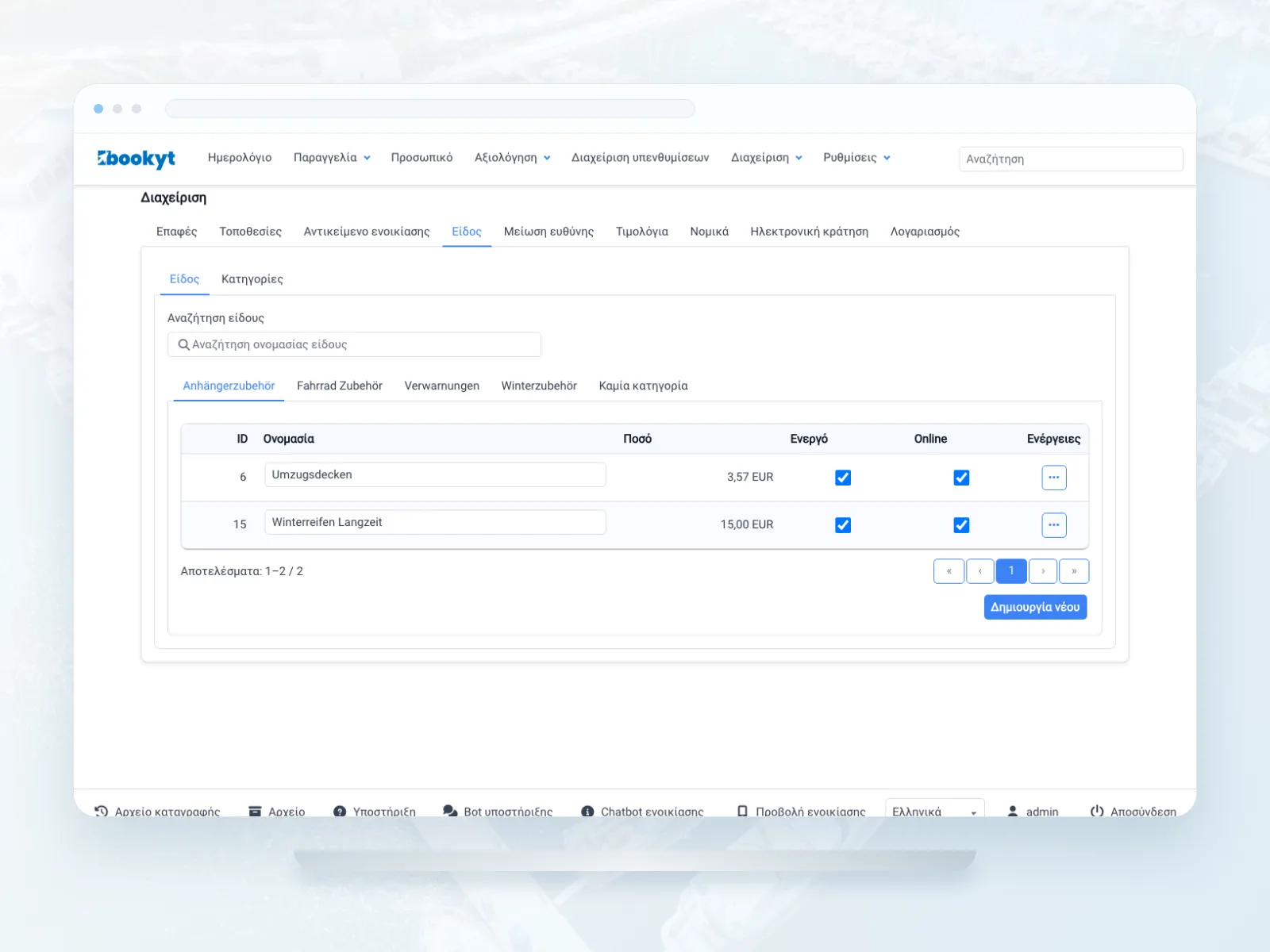Viewport: 1270px width, 952px height.
Task: Select the Καμία κατηγορία tab
Action: click(644, 386)
